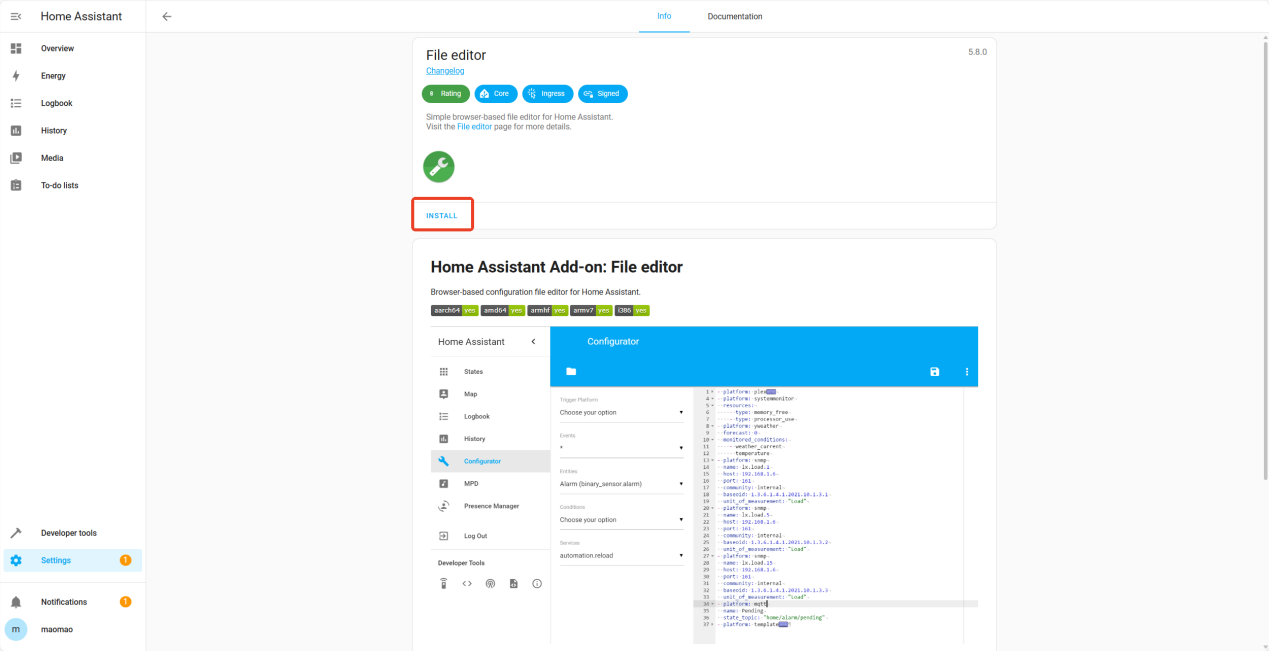Click the green wrench add-on logo
This screenshot has height=651, width=1269.
coord(438,166)
